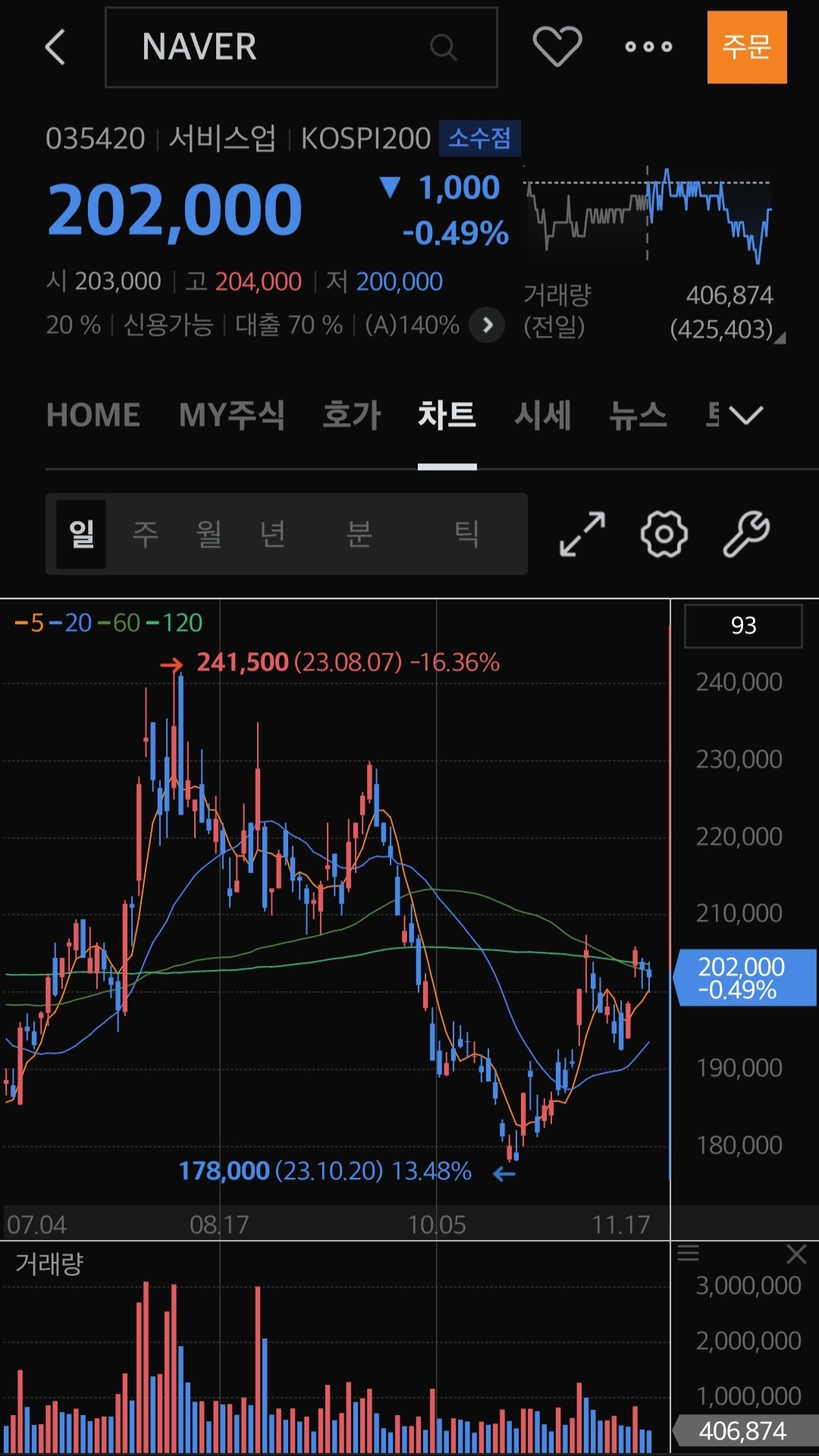Tap the 08.17 date axis label

pos(219,1225)
